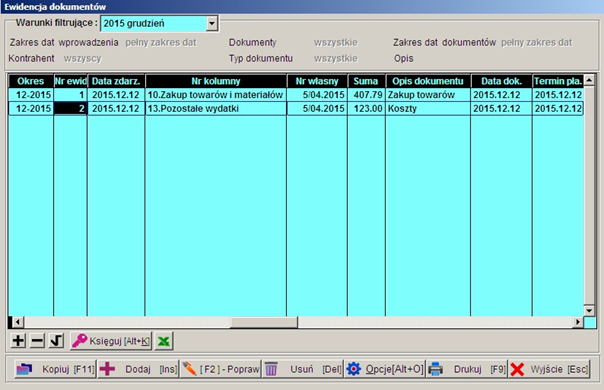
Task: Click the horizontal scrollbar's left arrow
Action: pyautogui.click(x=17, y=322)
